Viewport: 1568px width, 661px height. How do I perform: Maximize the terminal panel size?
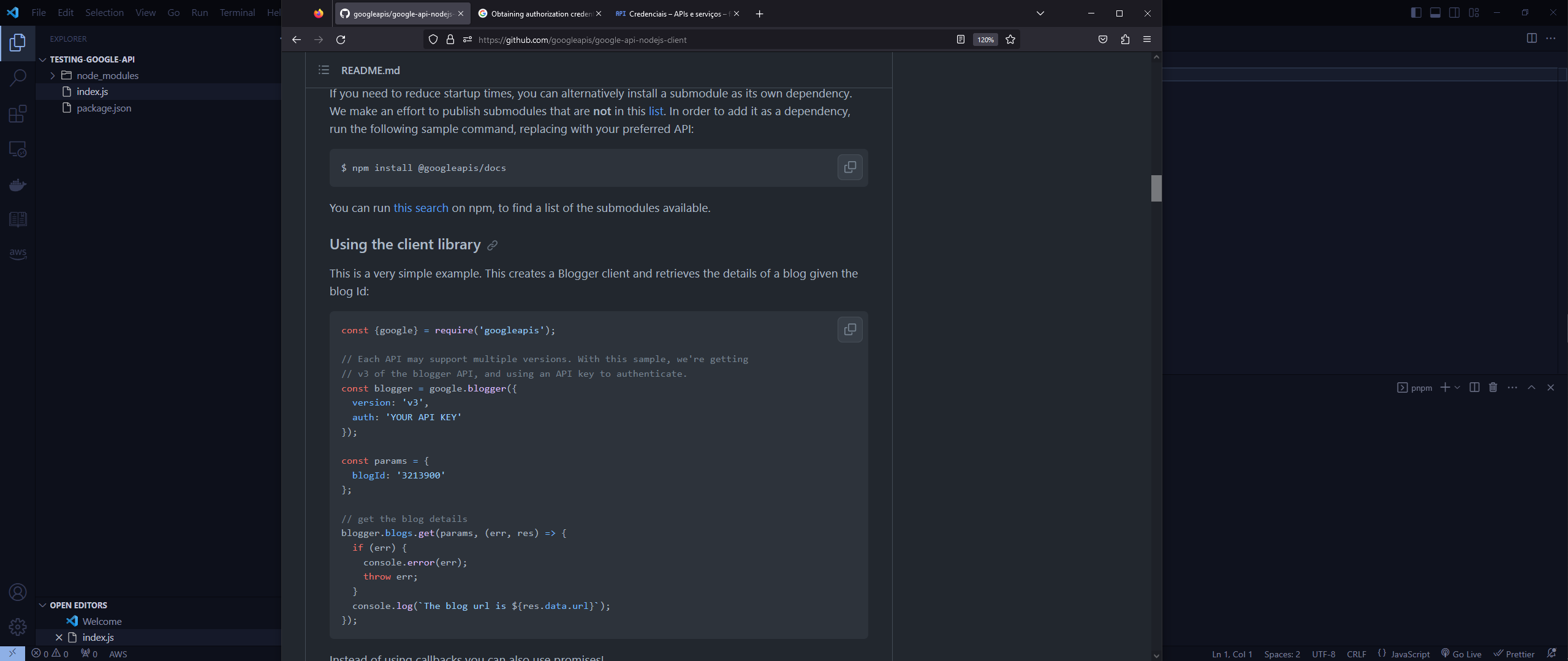(1531, 388)
